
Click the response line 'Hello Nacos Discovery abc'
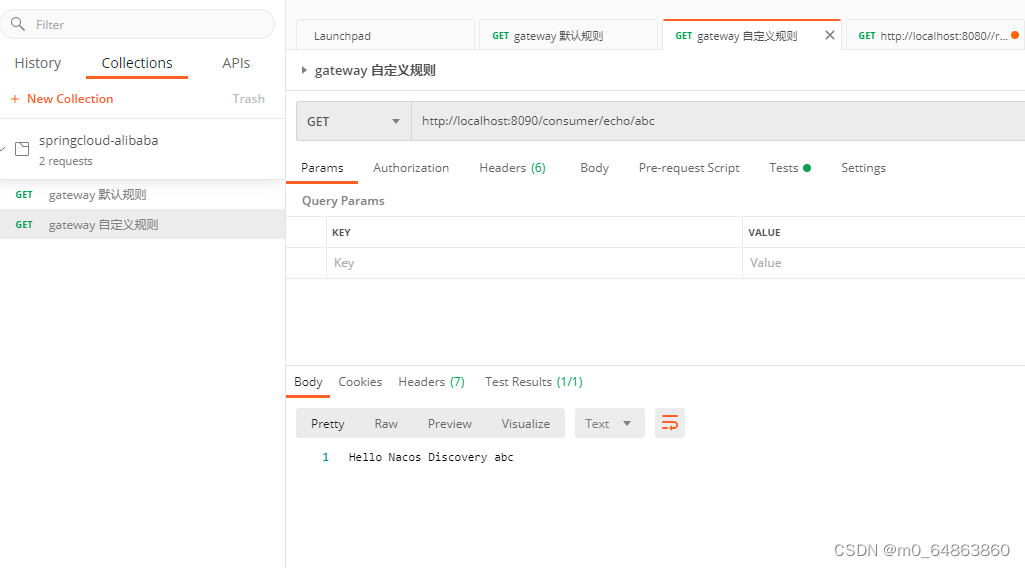click(431, 457)
